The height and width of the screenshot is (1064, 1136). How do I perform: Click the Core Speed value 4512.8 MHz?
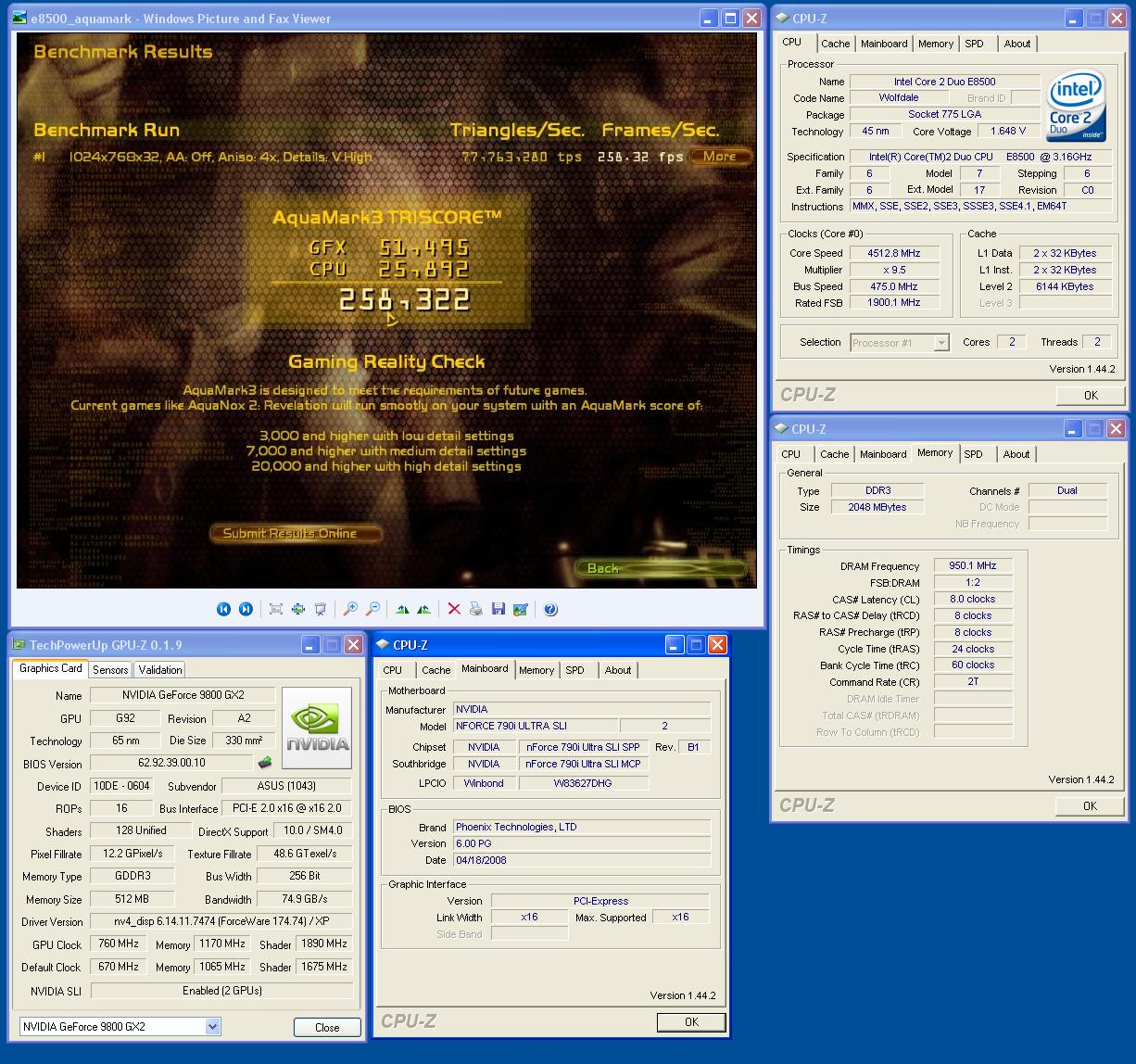[x=894, y=253]
